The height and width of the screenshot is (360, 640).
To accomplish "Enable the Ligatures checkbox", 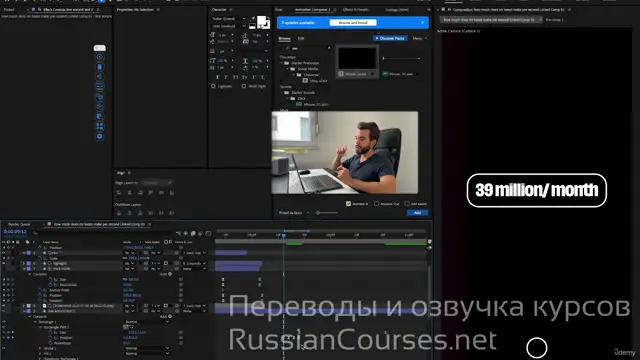I will tap(213, 86).
